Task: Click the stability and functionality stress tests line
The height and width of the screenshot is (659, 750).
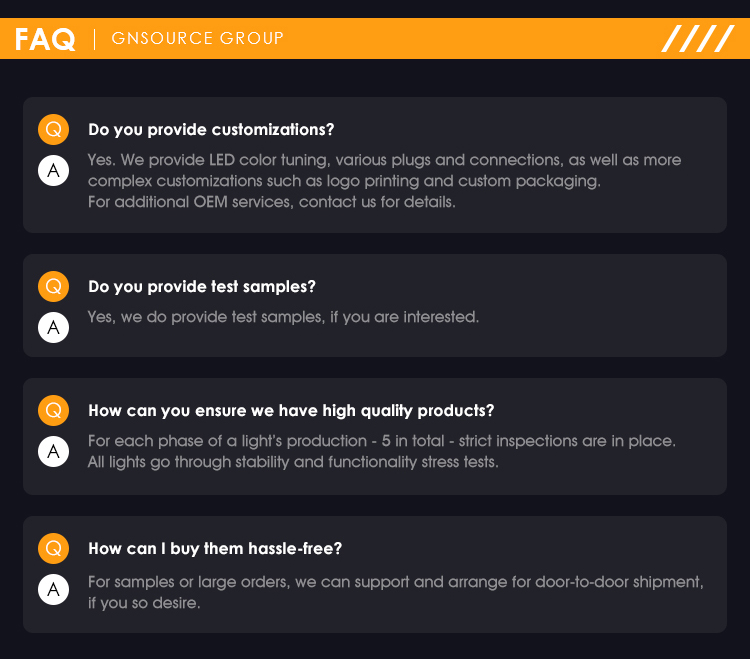Action: click(x=293, y=462)
